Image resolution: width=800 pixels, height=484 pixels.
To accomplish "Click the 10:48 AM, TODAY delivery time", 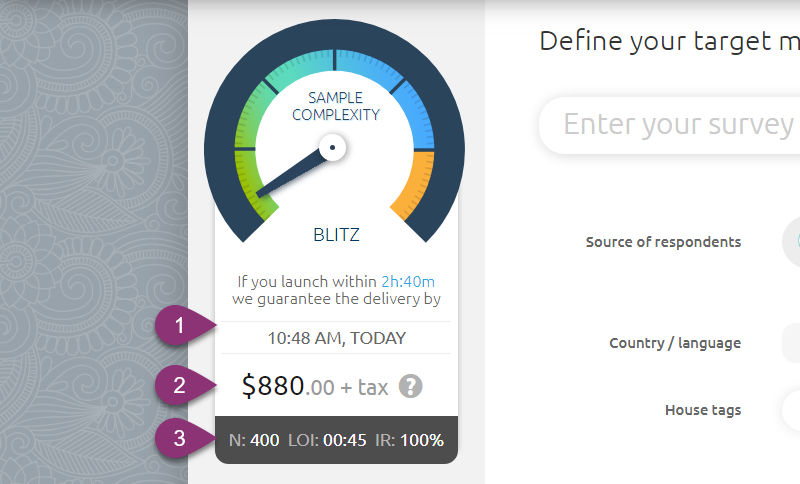I will (x=336, y=338).
